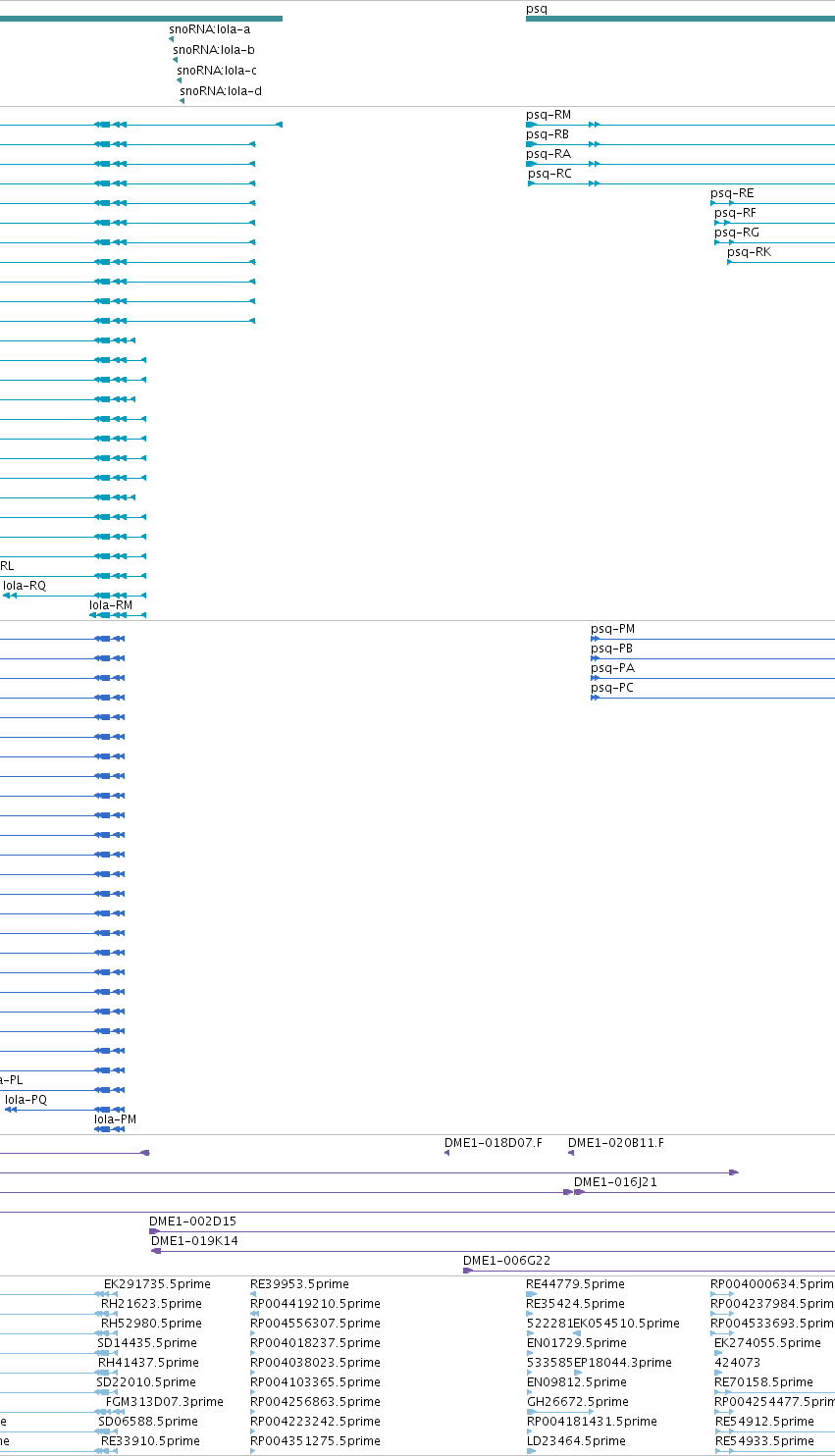Open EST RE39953.5prime
Screen dimensions: 835x1456
[299, 1284]
